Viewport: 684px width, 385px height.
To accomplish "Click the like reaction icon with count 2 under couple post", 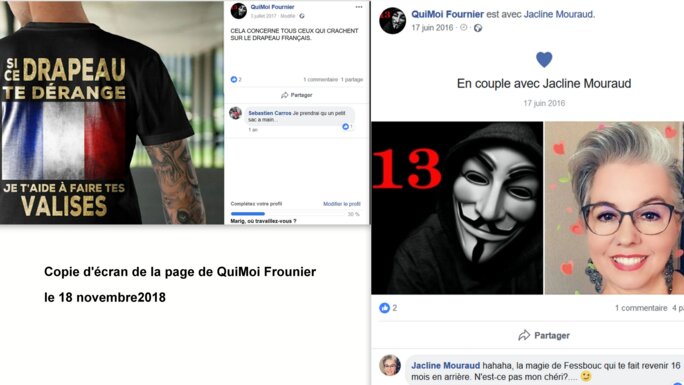I will (384, 308).
